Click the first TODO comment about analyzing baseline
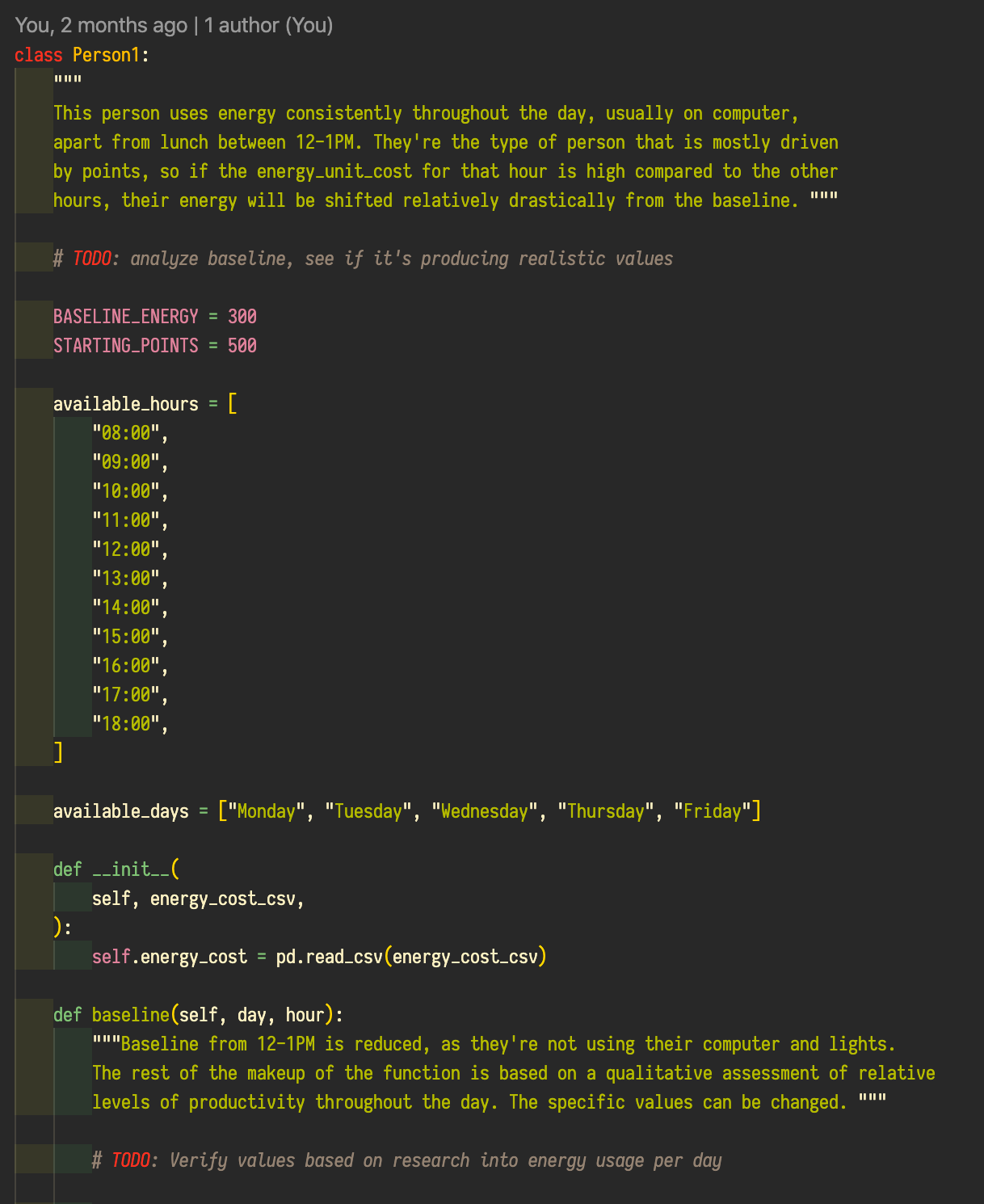This screenshot has width=984, height=1204. coord(364,259)
